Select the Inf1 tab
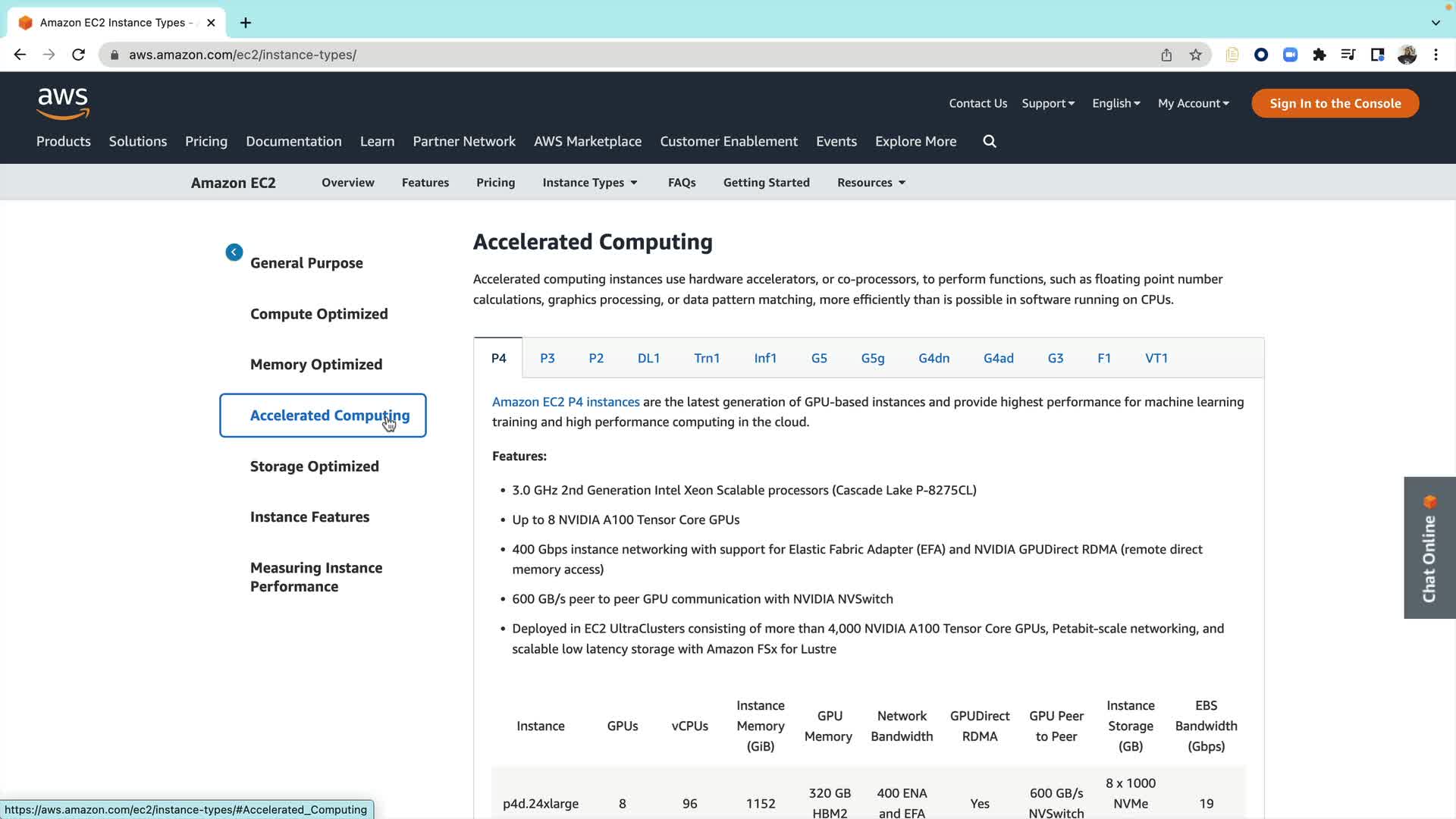The image size is (1456, 819). (x=765, y=358)
